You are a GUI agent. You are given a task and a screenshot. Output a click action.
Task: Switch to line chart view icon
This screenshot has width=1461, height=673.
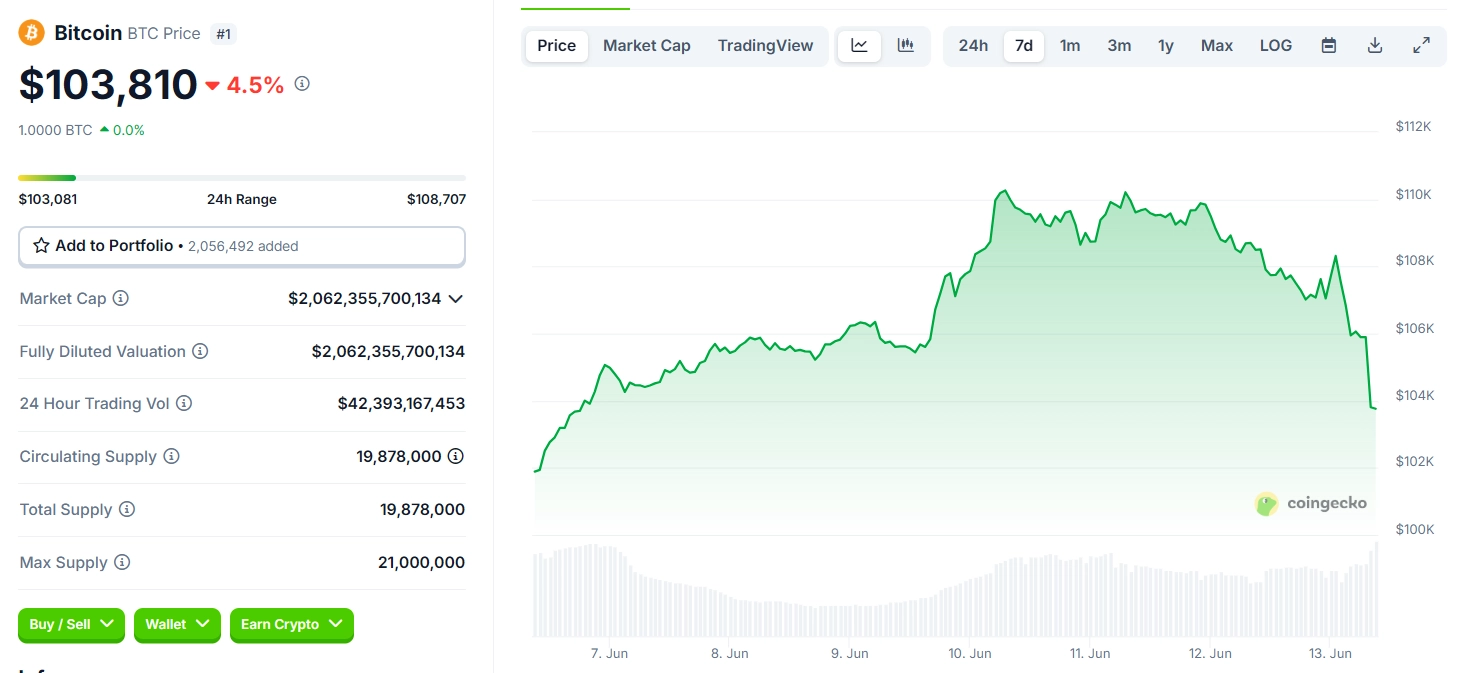pos(859,45)
